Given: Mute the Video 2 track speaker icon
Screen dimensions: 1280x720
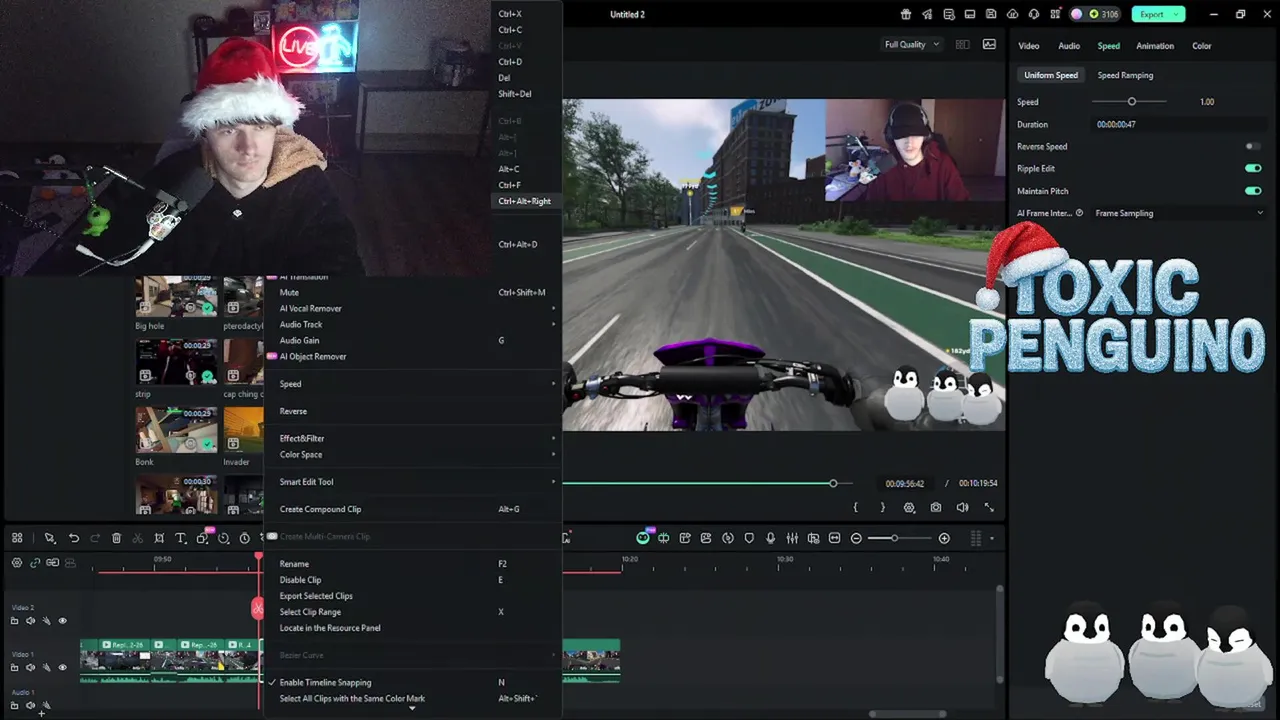Looking at the screenshot, I should (x=30, y=621).
